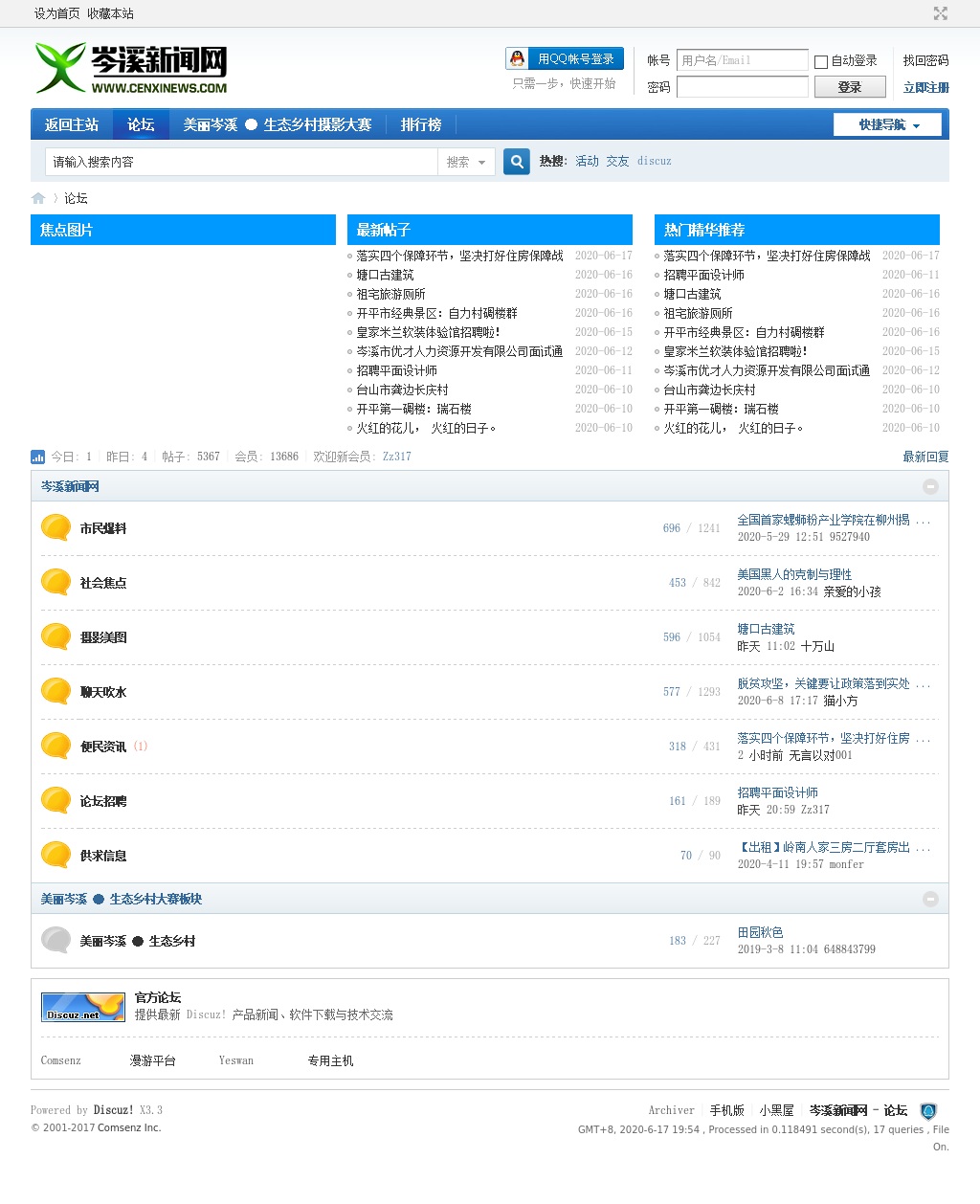
Task: Open the 立即注册 link
Action: [x=925, y=87]
